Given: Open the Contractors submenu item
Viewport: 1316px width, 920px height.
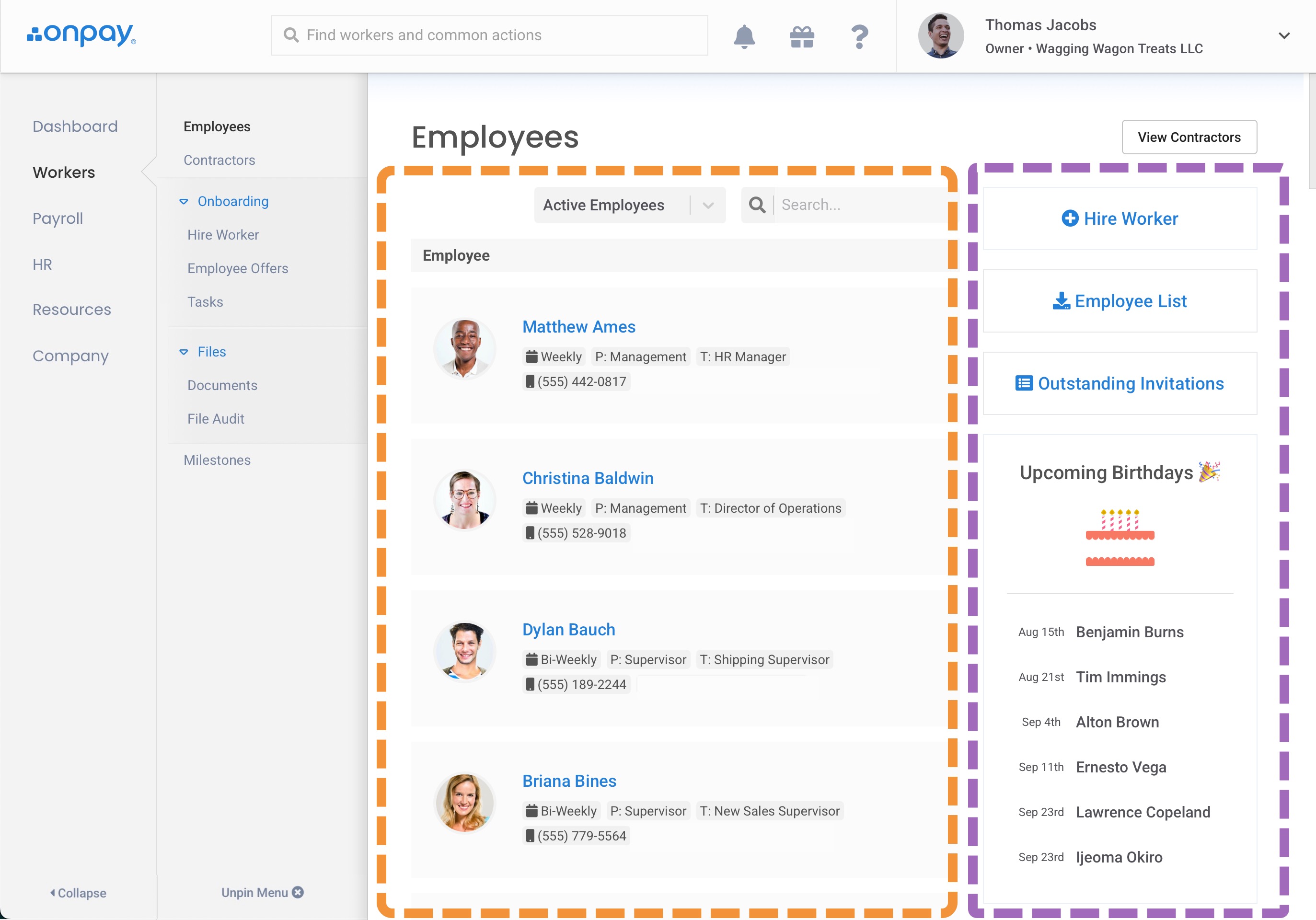Looking at the screenshot, I should (x=219, y=160).
